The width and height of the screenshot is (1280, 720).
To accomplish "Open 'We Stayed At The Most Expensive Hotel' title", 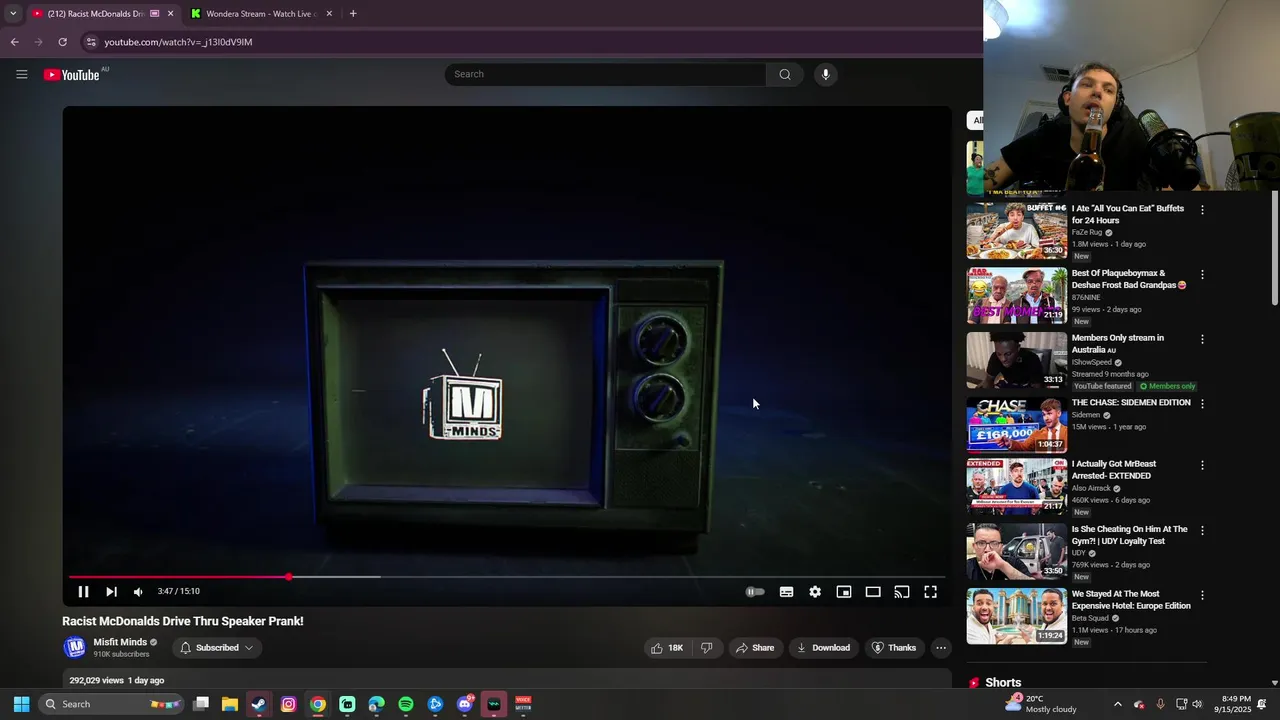I will click(x=1131, y=600).
